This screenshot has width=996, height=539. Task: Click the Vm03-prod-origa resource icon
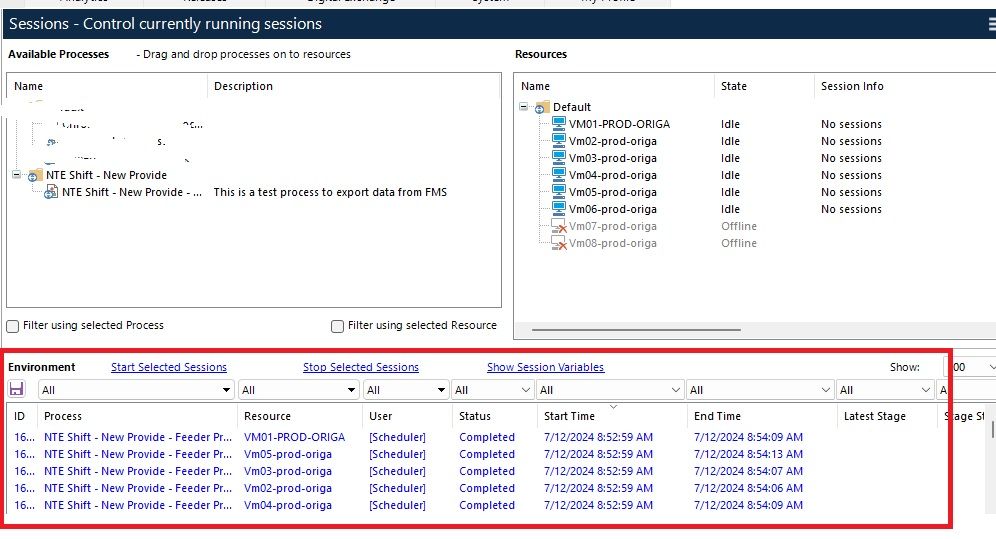point(559,158)
